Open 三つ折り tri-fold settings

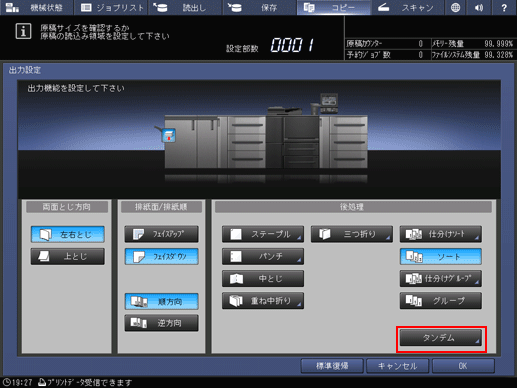352,234
